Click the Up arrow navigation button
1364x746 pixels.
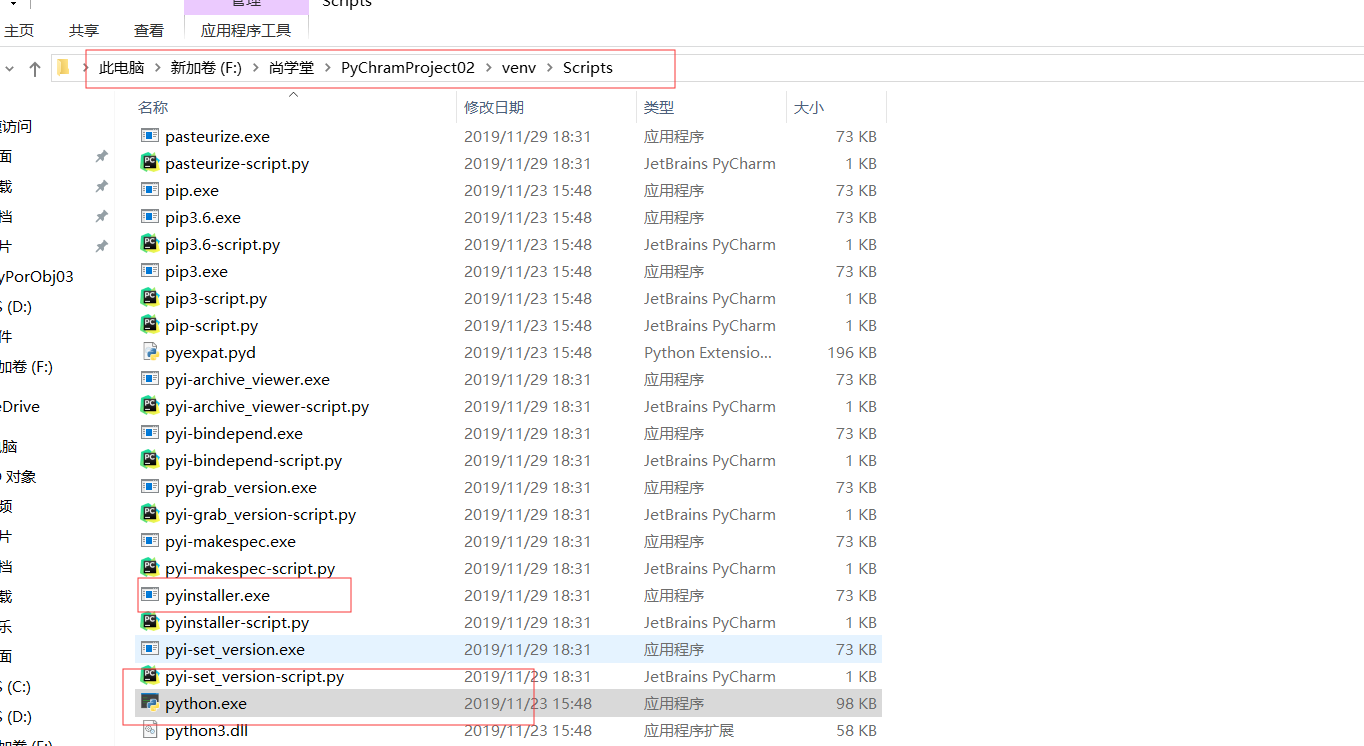click(35, 68)
